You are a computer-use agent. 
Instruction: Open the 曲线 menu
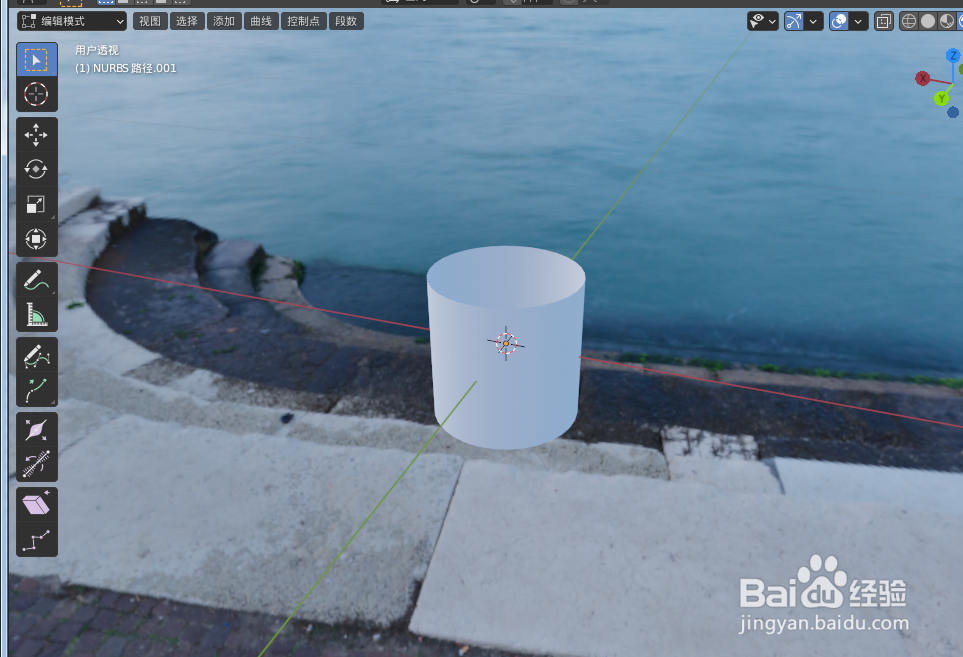[261, 20]
